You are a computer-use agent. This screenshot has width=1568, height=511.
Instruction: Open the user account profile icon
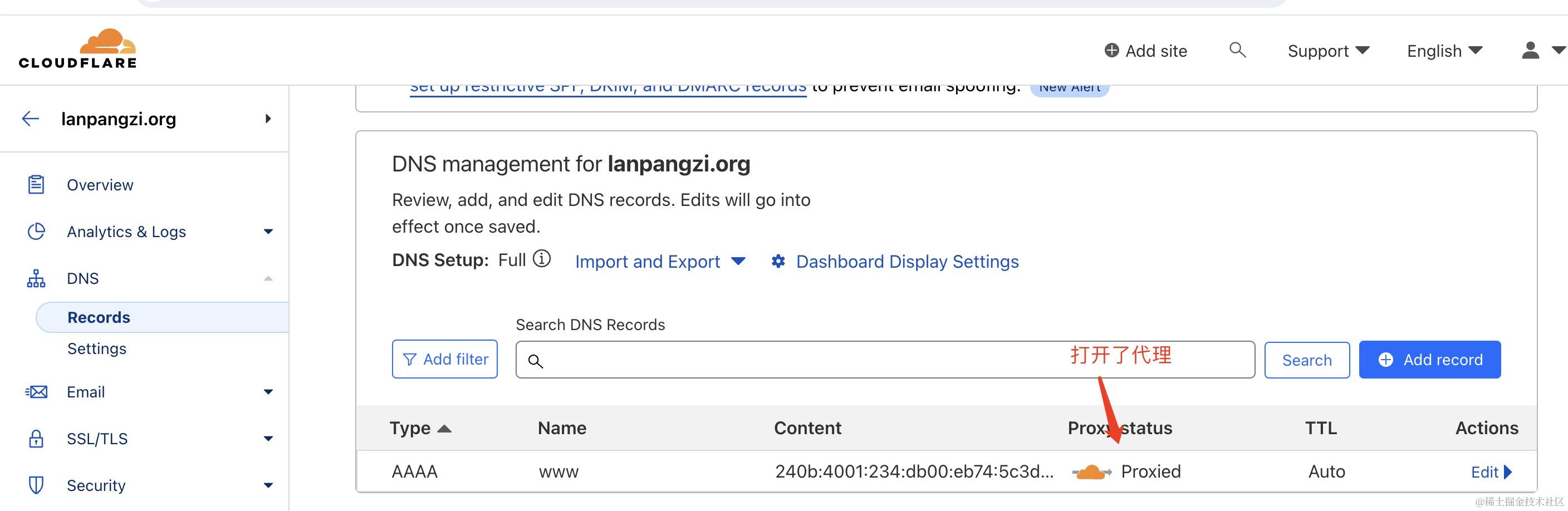click(x=1530, y=51)
